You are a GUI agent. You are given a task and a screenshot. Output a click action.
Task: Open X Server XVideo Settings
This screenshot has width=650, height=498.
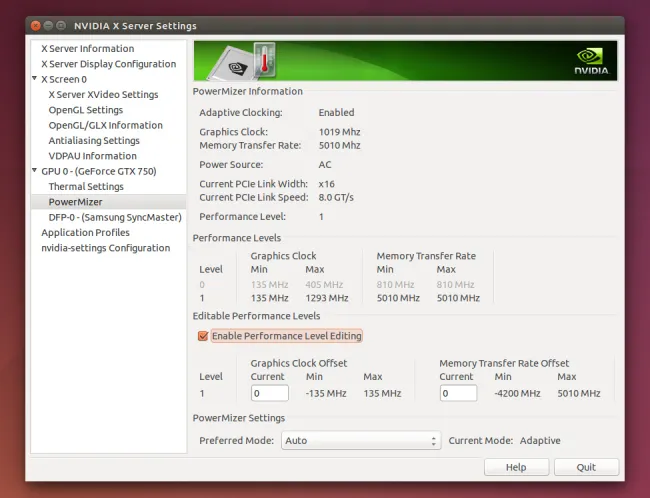pos(103,95)
